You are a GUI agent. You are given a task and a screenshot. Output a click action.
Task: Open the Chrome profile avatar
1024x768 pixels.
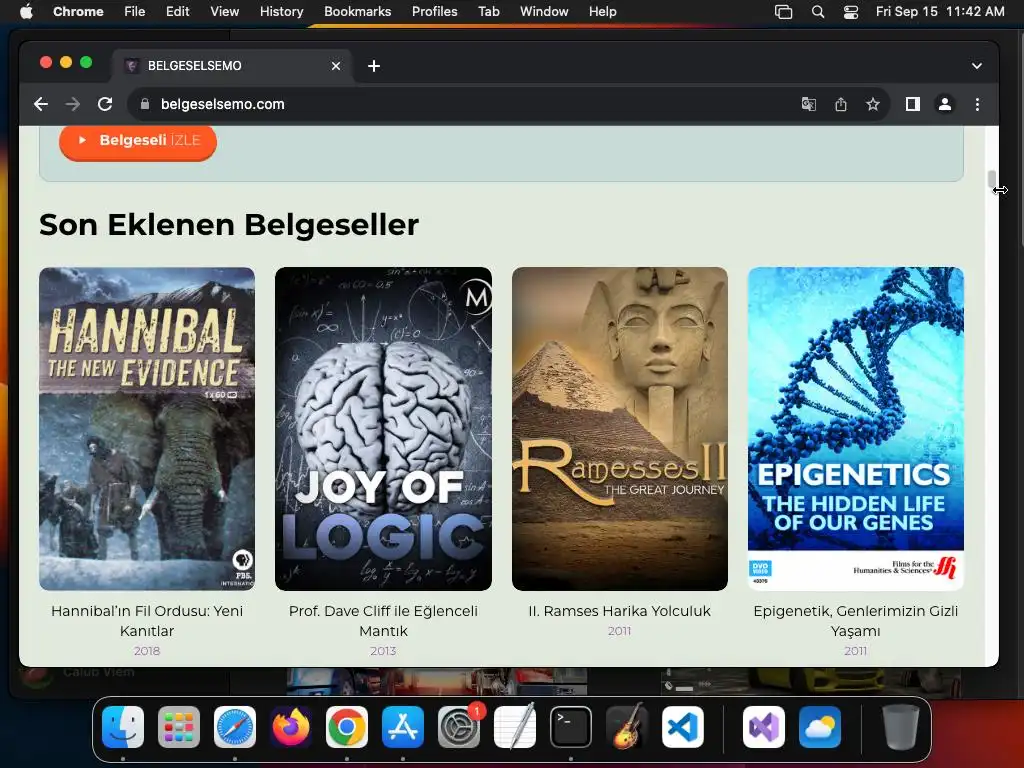944,104
